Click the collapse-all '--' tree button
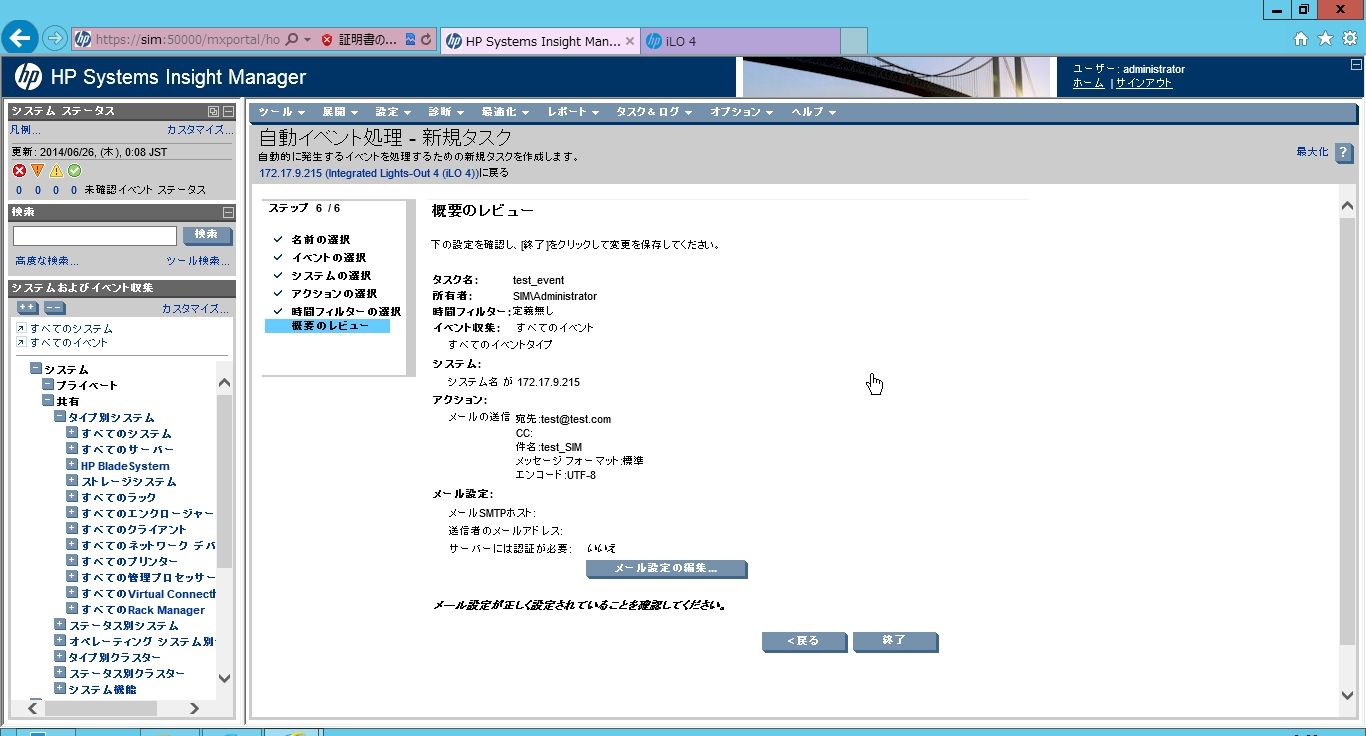The image size is (1366, 736). [54, 308]
